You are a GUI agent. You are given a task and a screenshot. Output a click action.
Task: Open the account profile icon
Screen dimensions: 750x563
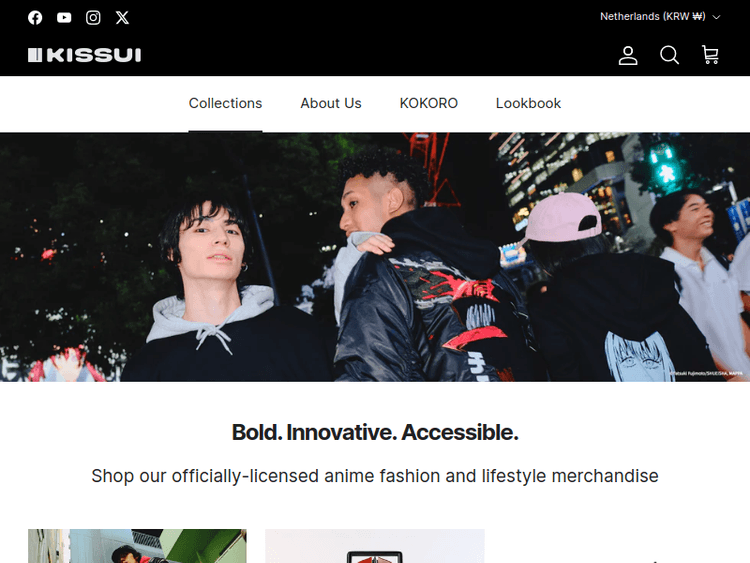click(x=628, y=55)
